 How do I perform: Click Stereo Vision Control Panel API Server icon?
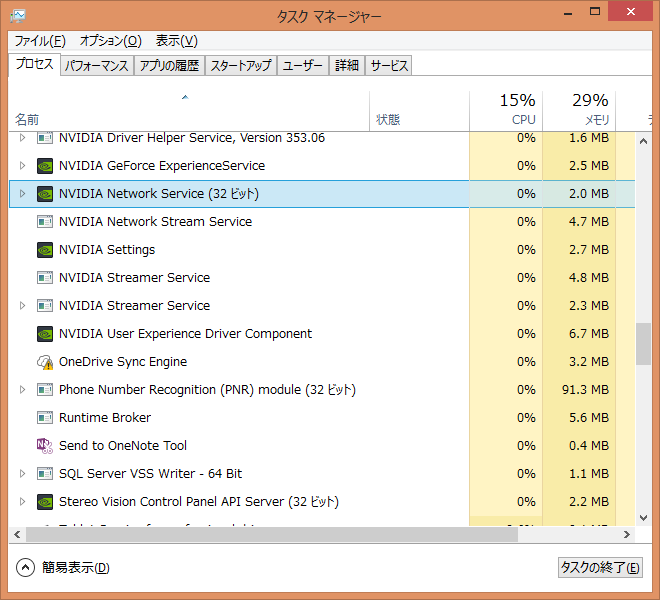click(45, 502)
